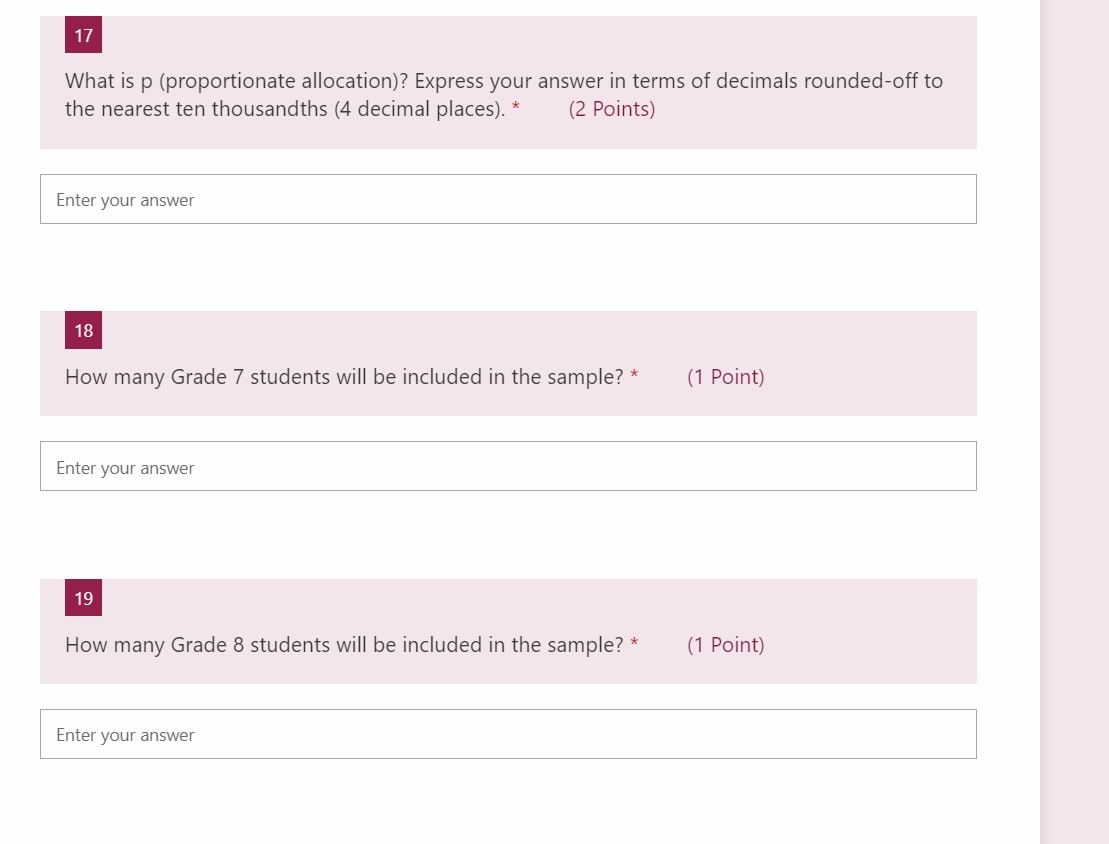The image size is (1109, 844).
Task: Click the answer field for question 18
Action: click(x=508, y=465)
